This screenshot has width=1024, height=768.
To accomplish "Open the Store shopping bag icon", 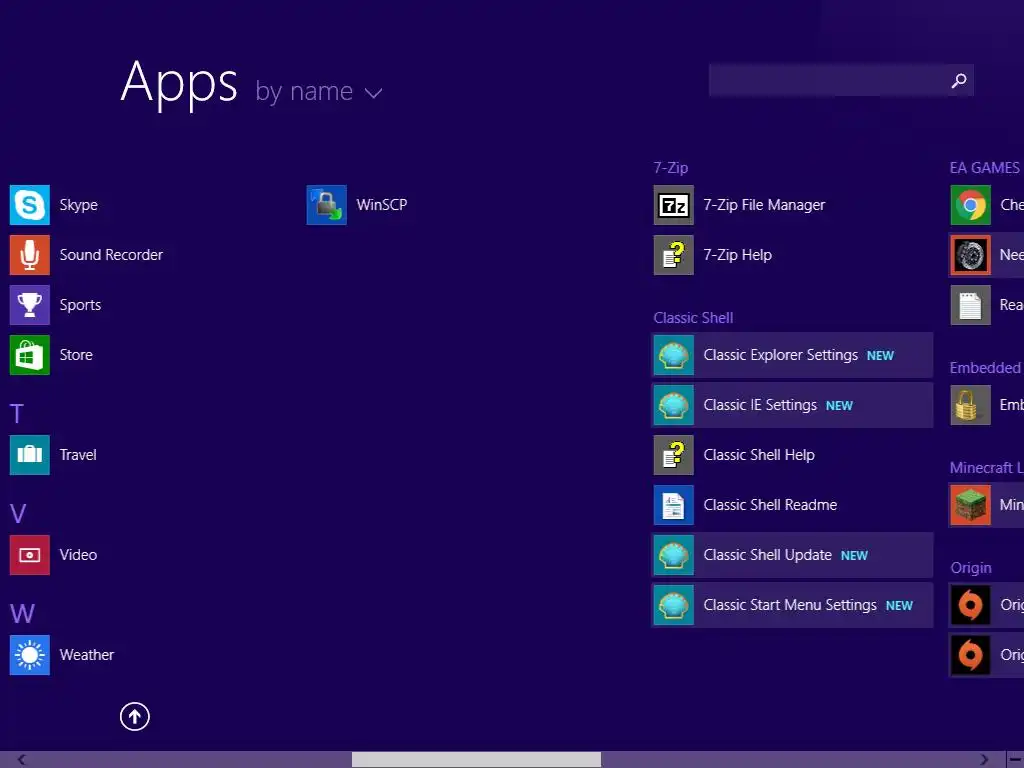I will (29, 355).
